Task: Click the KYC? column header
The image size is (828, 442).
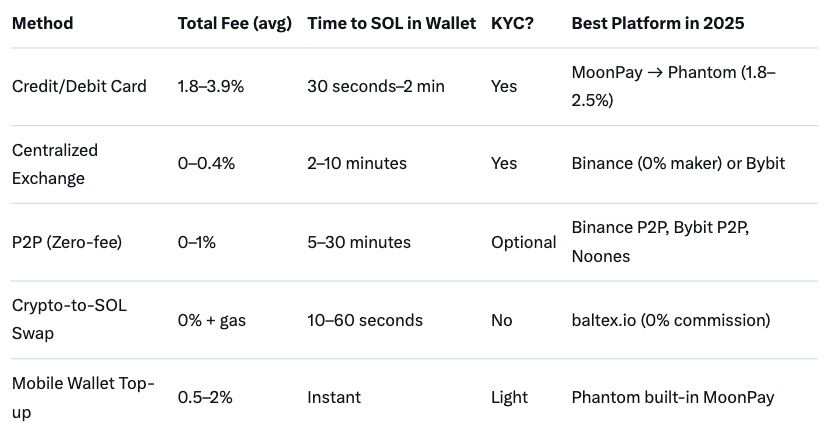Action: [x=512, y=23]
